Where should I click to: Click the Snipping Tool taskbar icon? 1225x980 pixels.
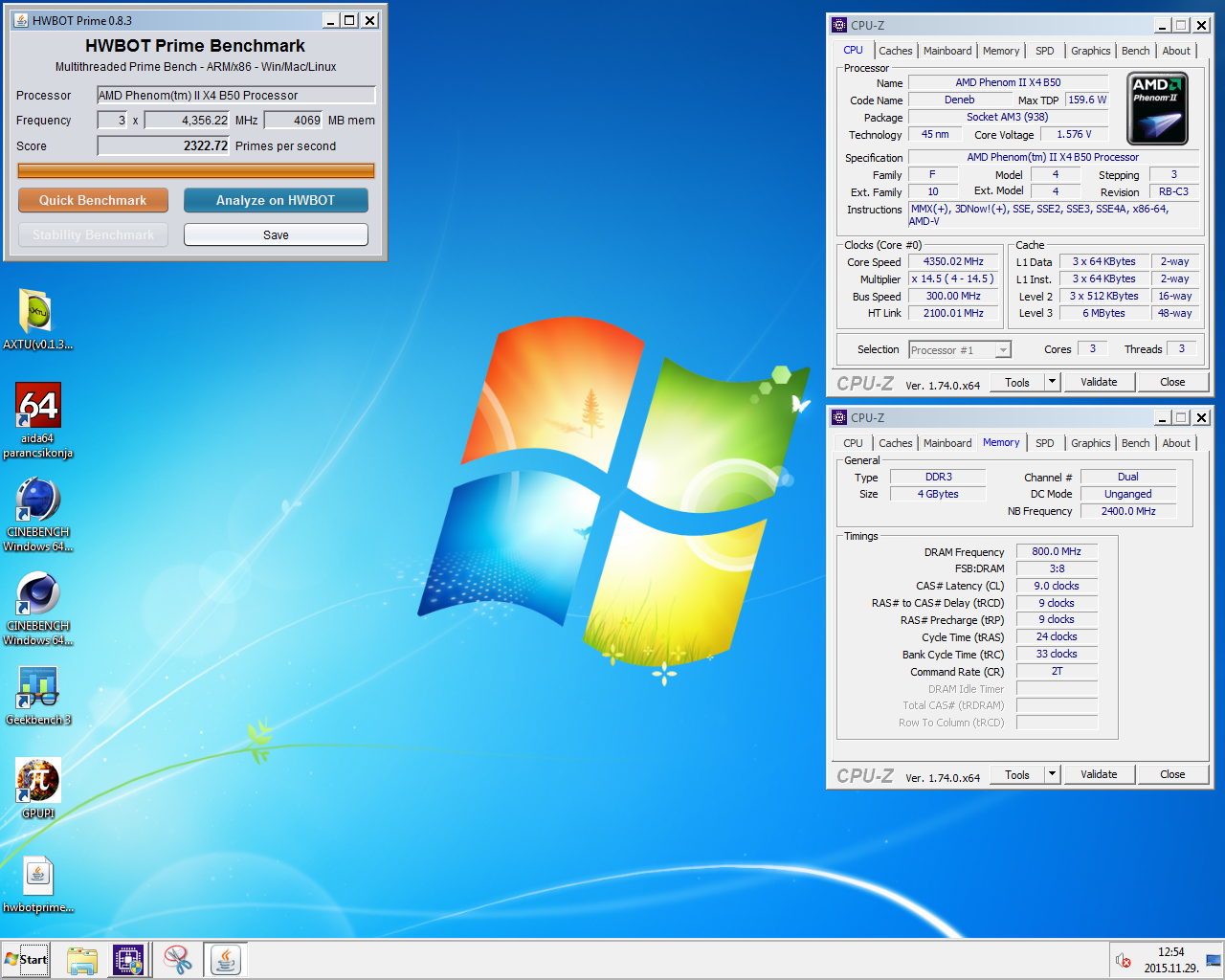[x=177, y=959]
